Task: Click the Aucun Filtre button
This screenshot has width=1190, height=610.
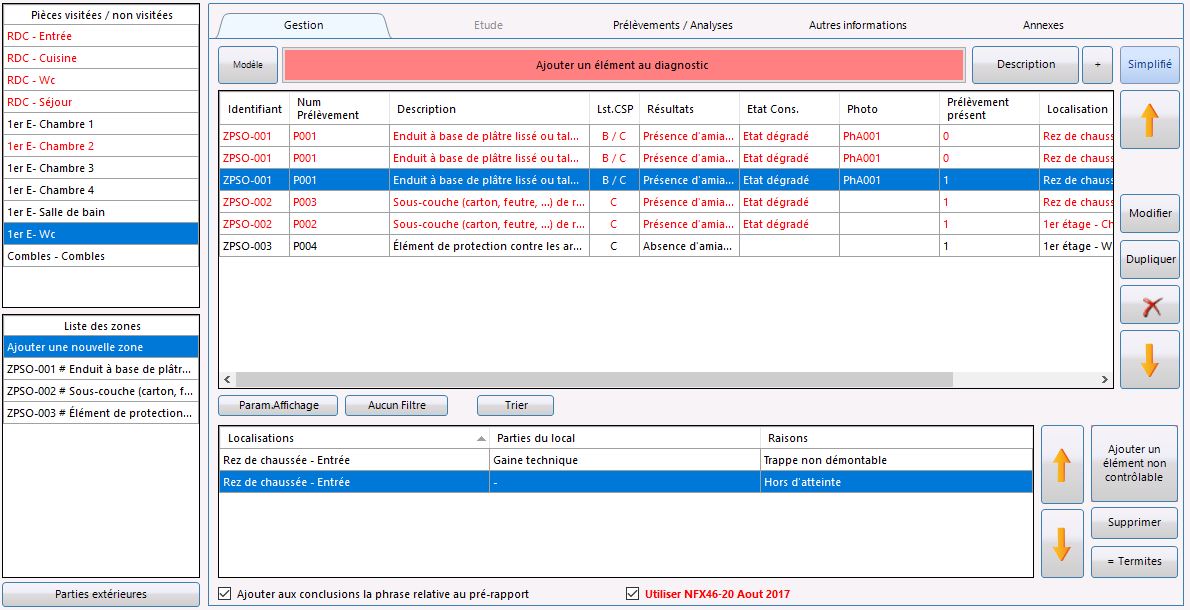Action: coord(396,405)
